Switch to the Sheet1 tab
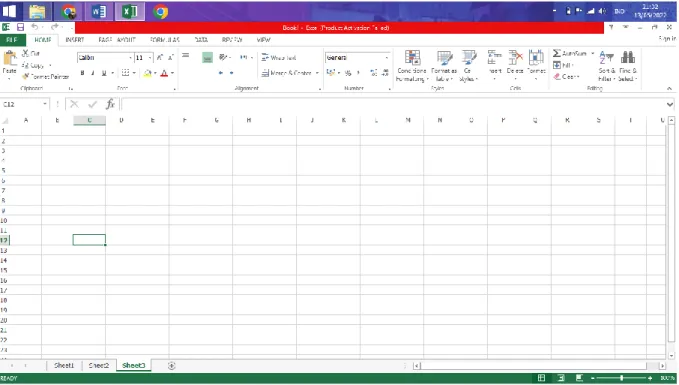The height and width of the screenshot is (385, 679). (64, 366)
